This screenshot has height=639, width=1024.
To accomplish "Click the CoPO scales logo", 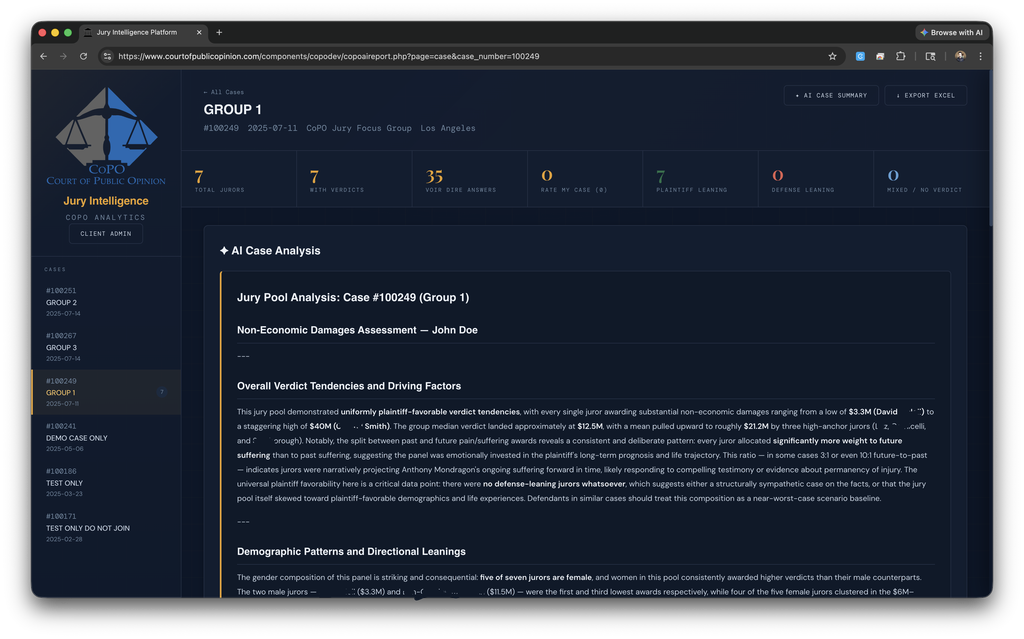I will click(106, 136).
